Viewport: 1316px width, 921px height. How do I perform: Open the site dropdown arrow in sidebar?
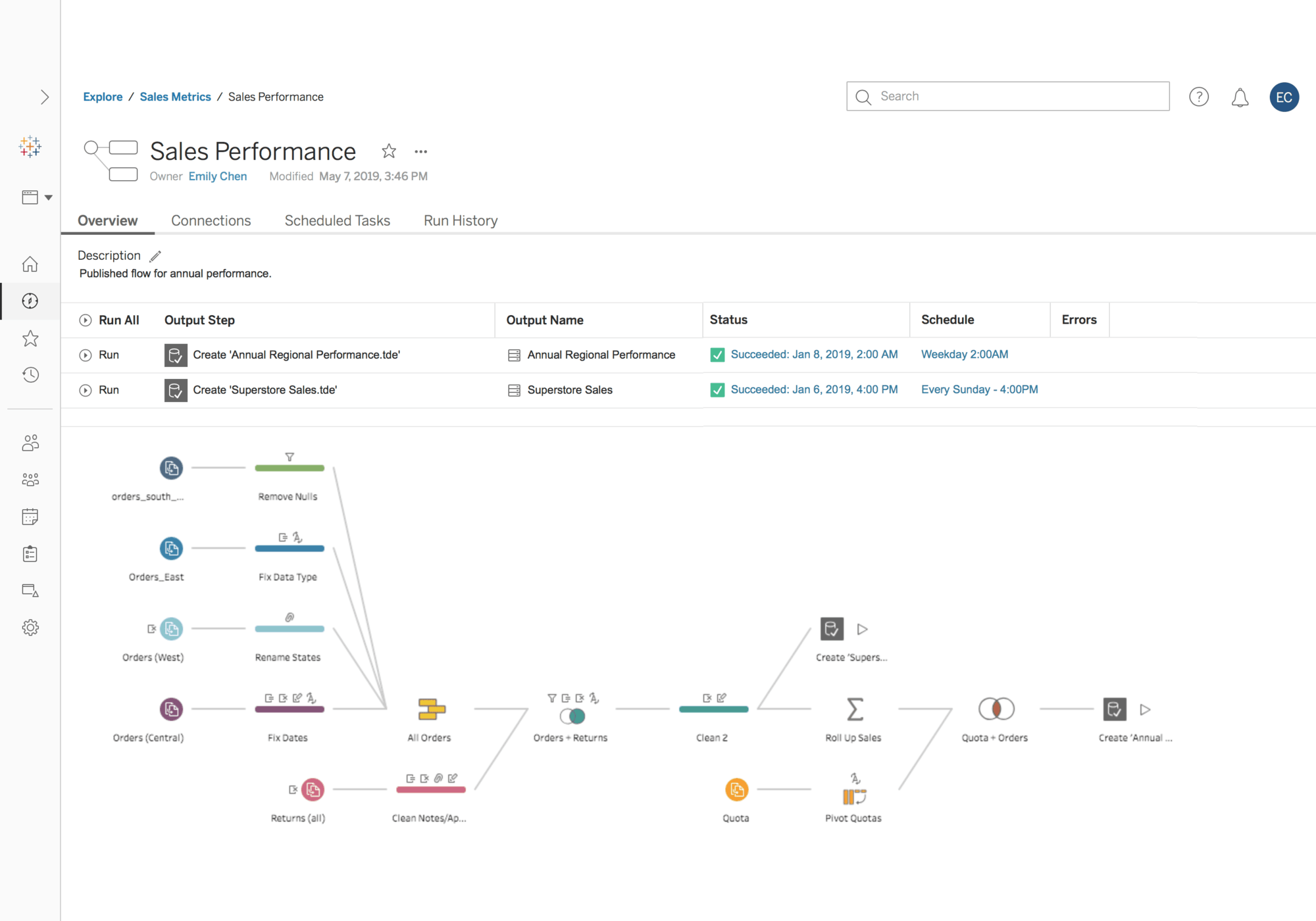(x=48, y=197)
